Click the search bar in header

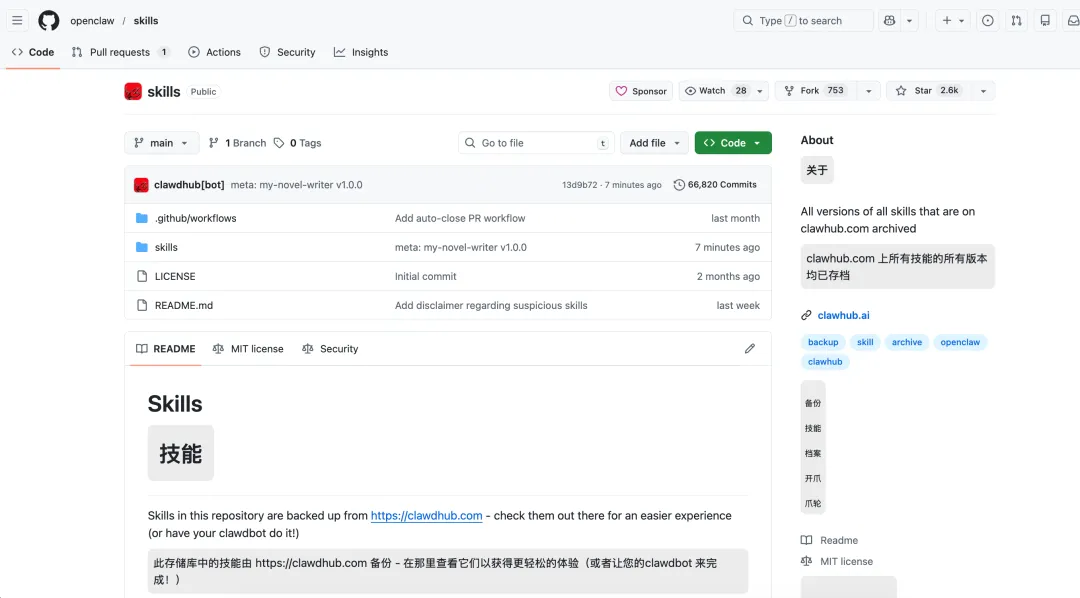(803, 21)
